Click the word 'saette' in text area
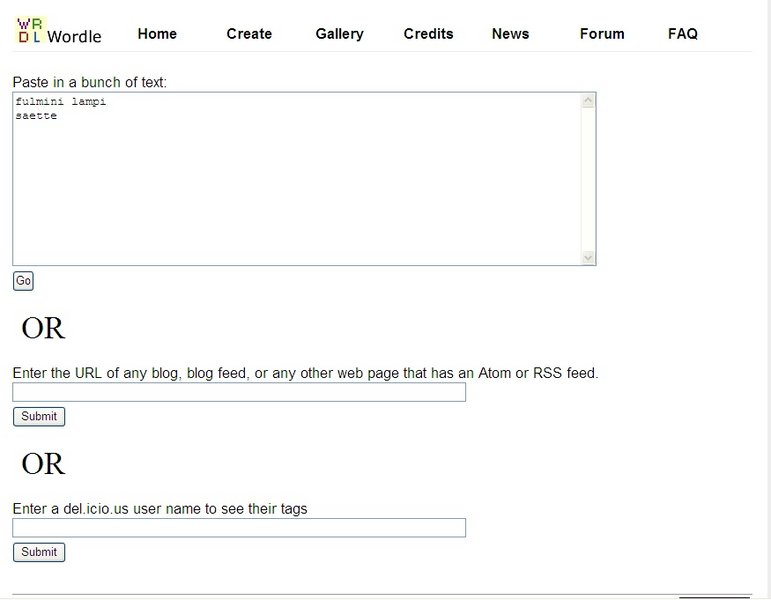This screenshot has width=771, height=600. click(36, 116)
